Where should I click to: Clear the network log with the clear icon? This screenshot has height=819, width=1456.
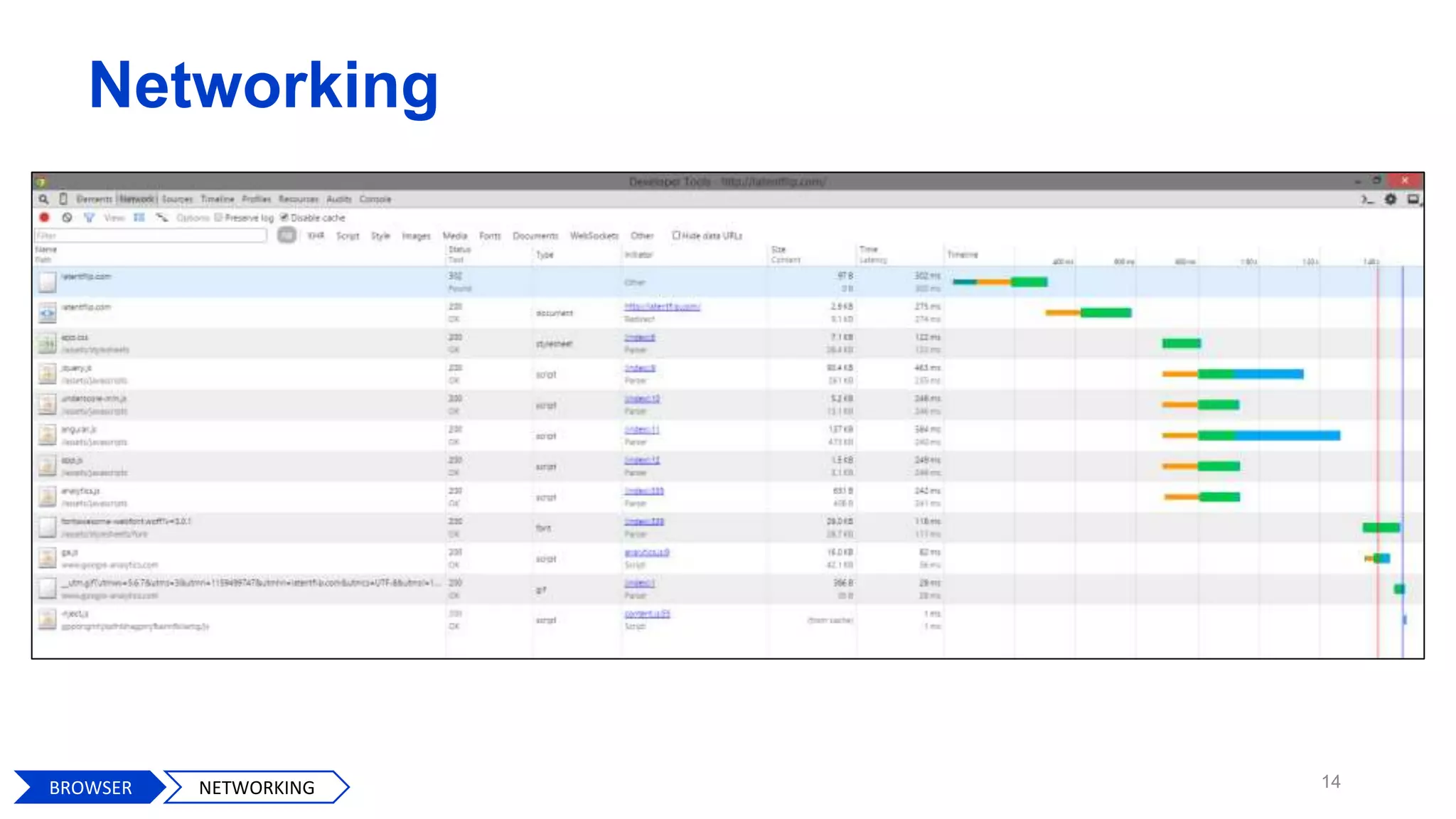[67, 218]
